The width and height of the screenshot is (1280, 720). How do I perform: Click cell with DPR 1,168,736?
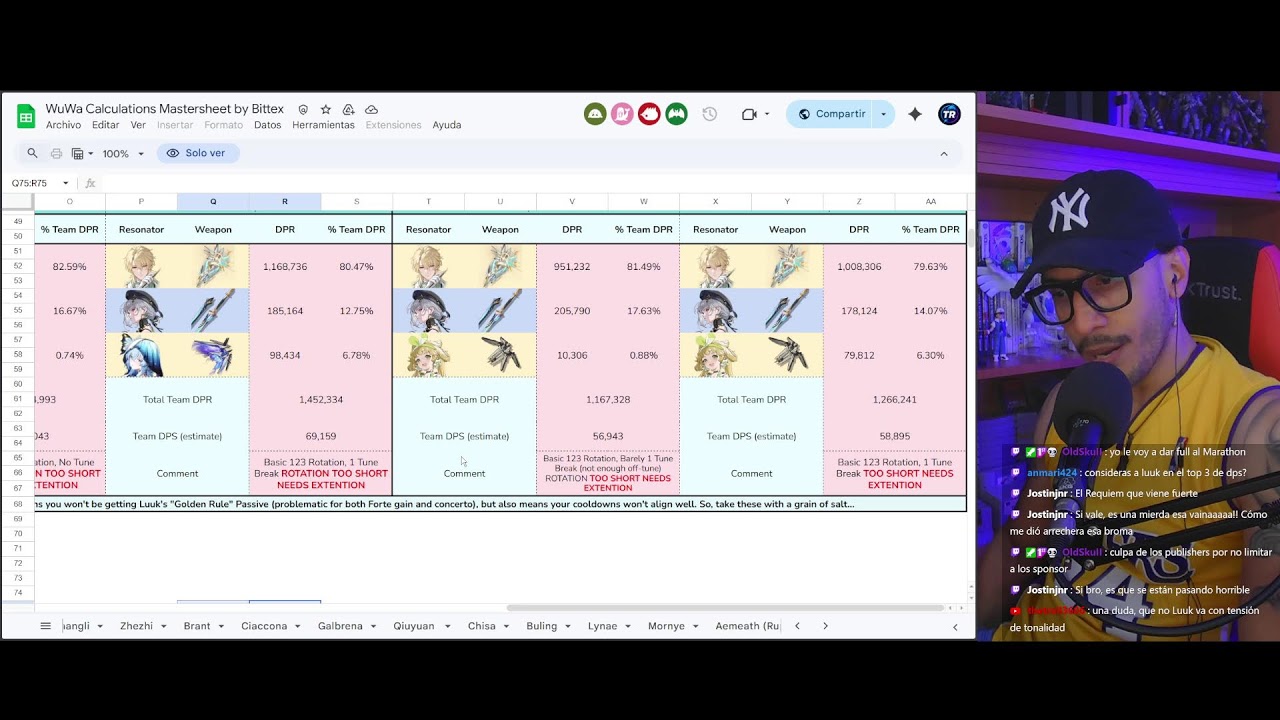click(x=285, y=267)
